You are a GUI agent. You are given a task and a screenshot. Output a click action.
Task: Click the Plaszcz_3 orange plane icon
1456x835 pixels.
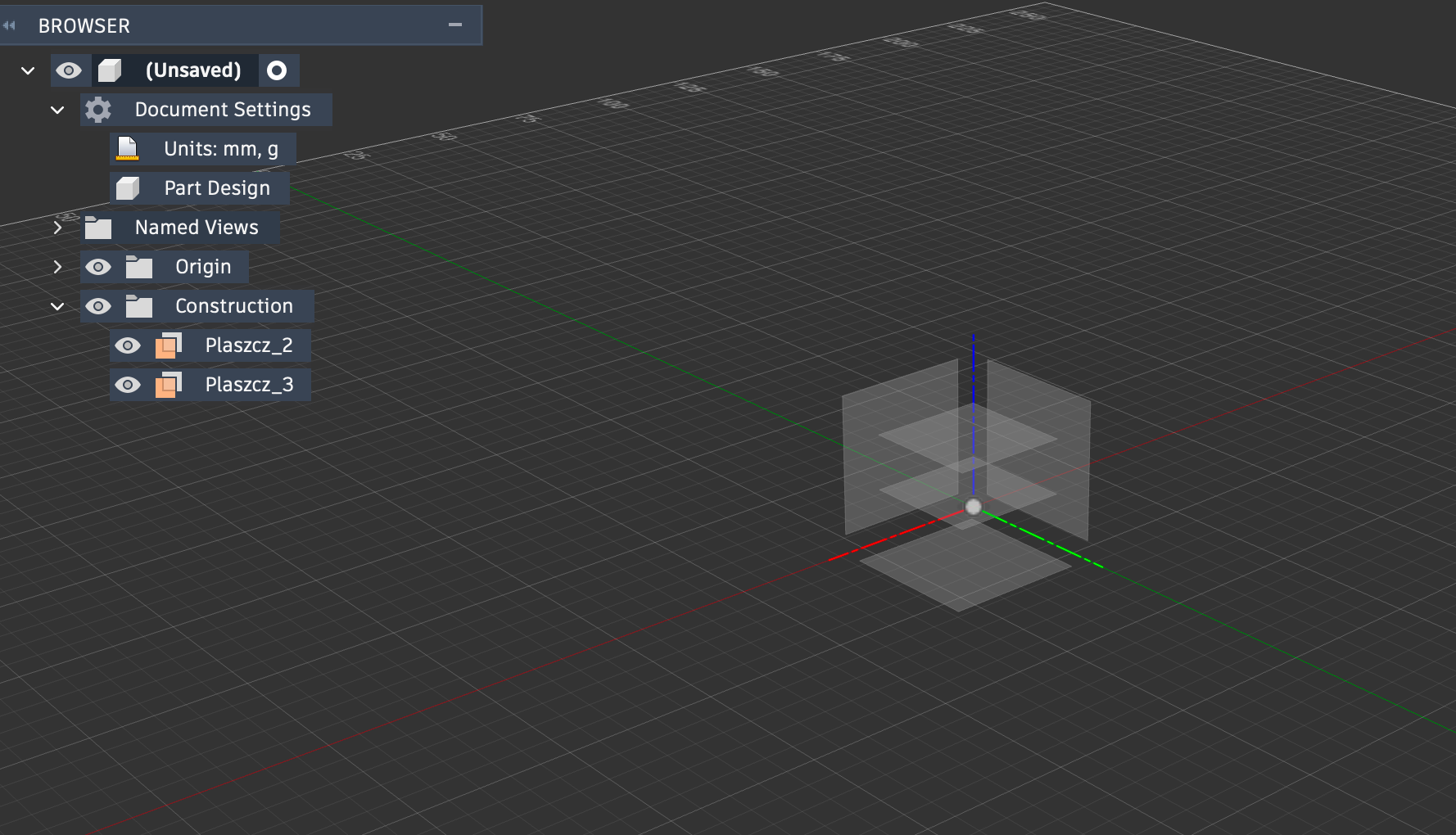tap(169, 385)
